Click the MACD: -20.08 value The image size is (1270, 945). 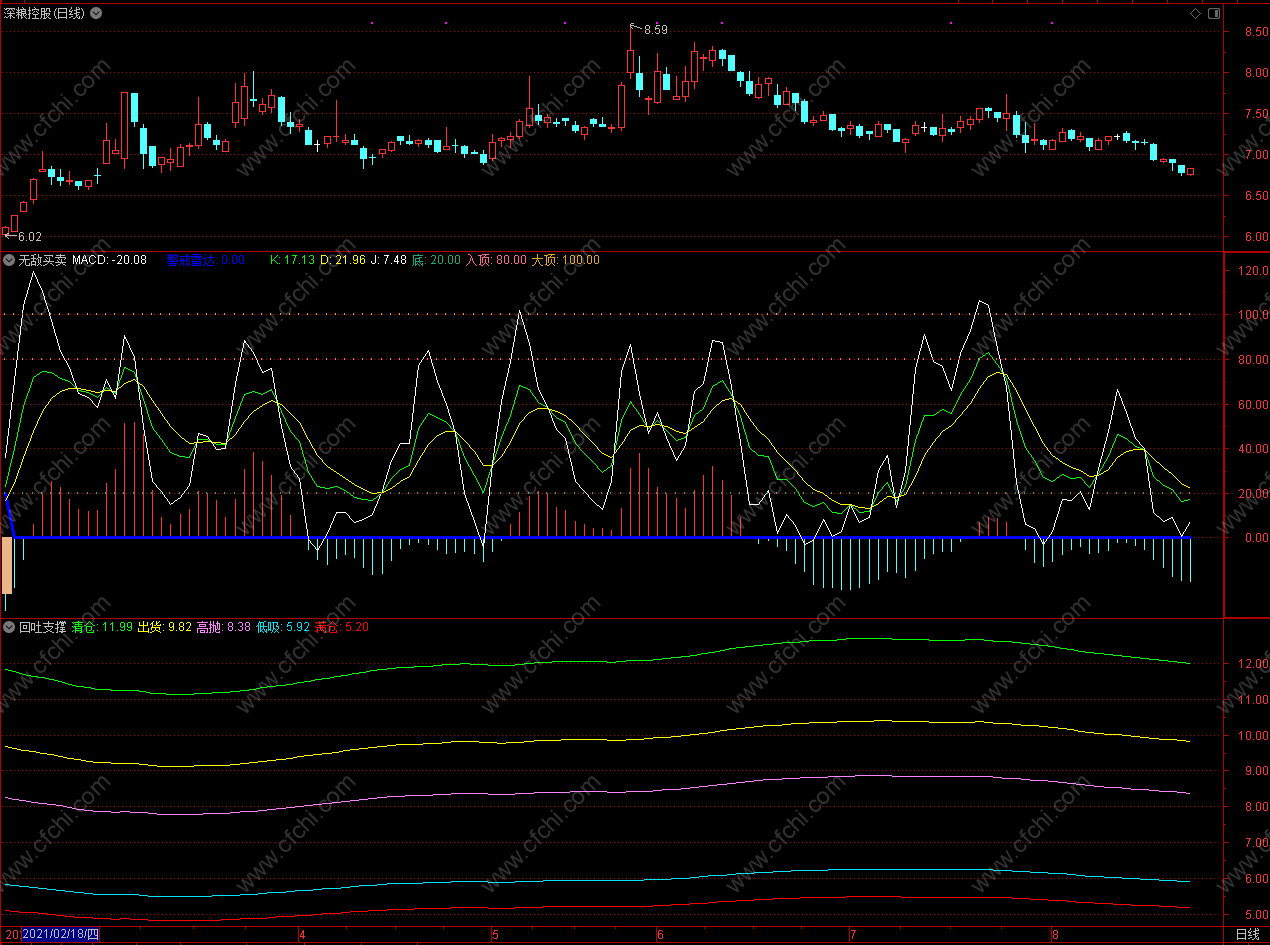[x=110, y=260]
